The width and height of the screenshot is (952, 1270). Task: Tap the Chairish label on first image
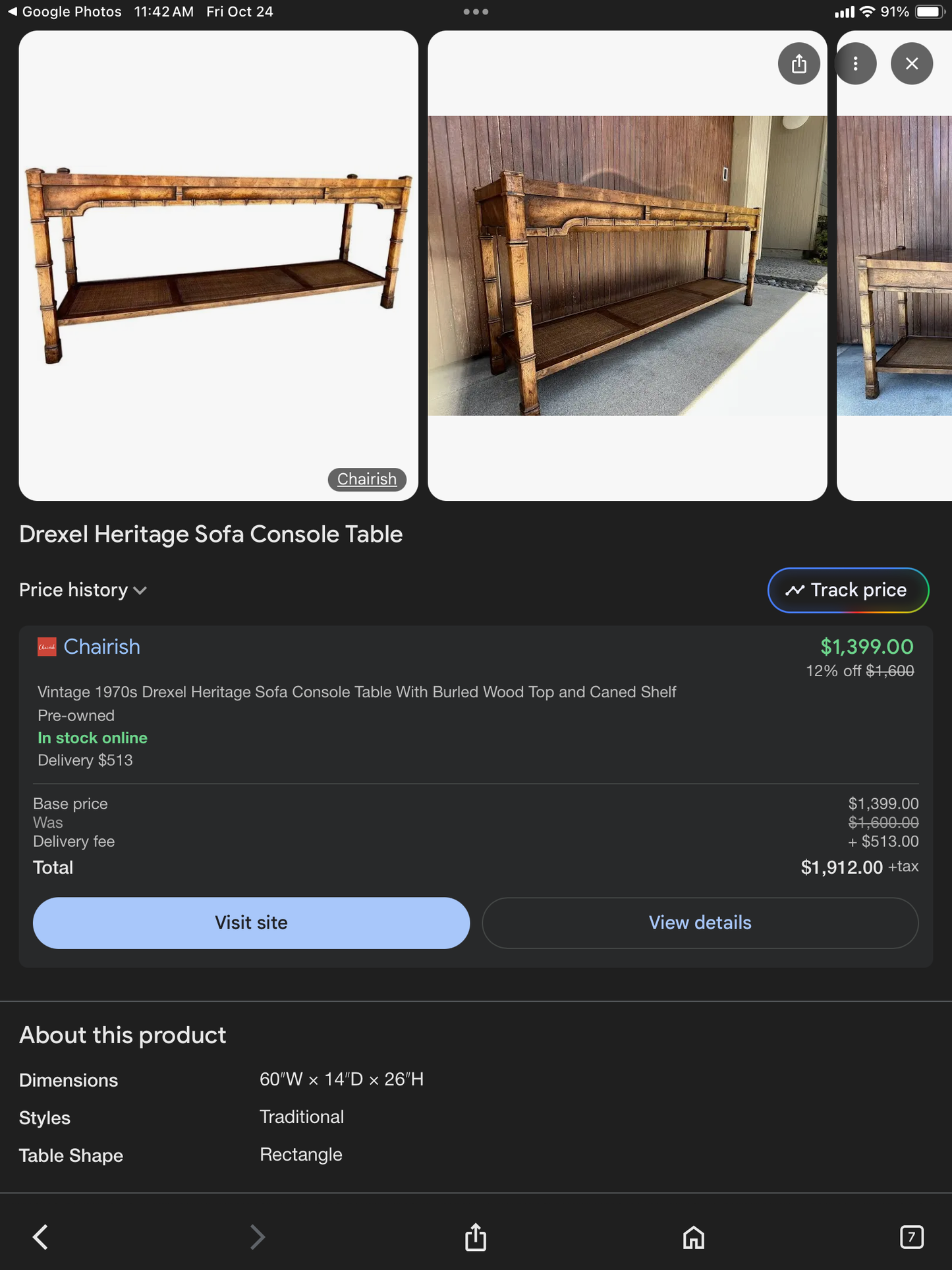(x=367, y=479)
